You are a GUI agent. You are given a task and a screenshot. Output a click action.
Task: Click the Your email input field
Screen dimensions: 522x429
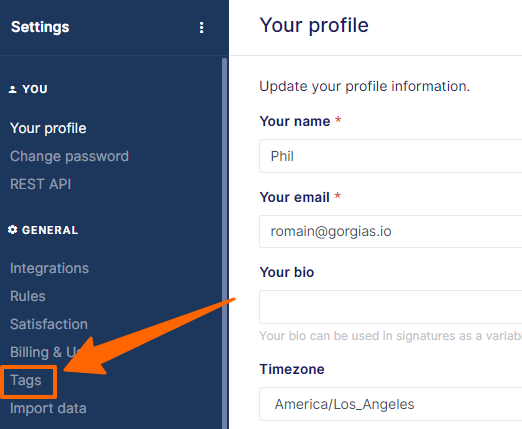[x=391, y=231]
